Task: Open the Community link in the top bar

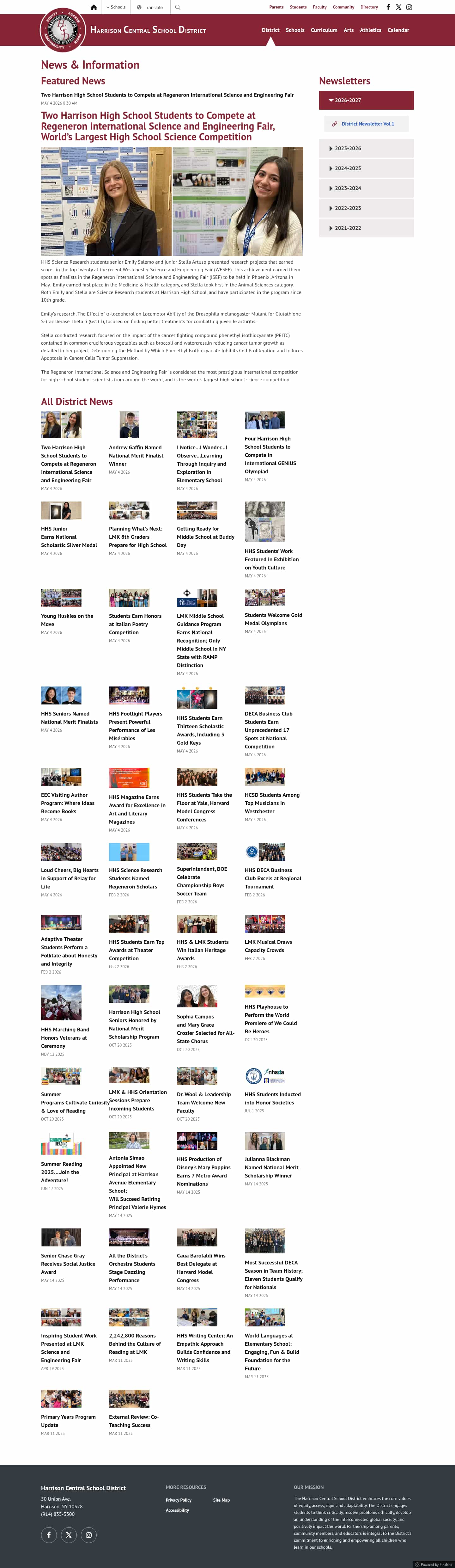Action: [x=343, y=7]
